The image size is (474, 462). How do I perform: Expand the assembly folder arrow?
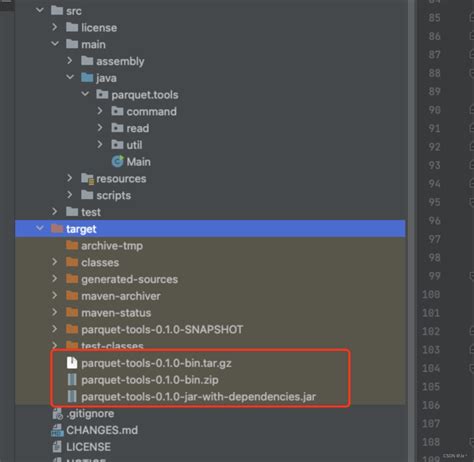(x=69, y=61)
